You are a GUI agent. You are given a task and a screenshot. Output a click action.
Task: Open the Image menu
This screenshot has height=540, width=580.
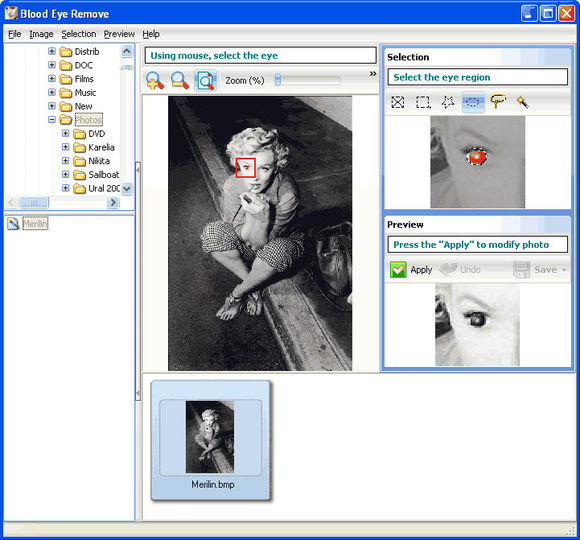[41, 34]
